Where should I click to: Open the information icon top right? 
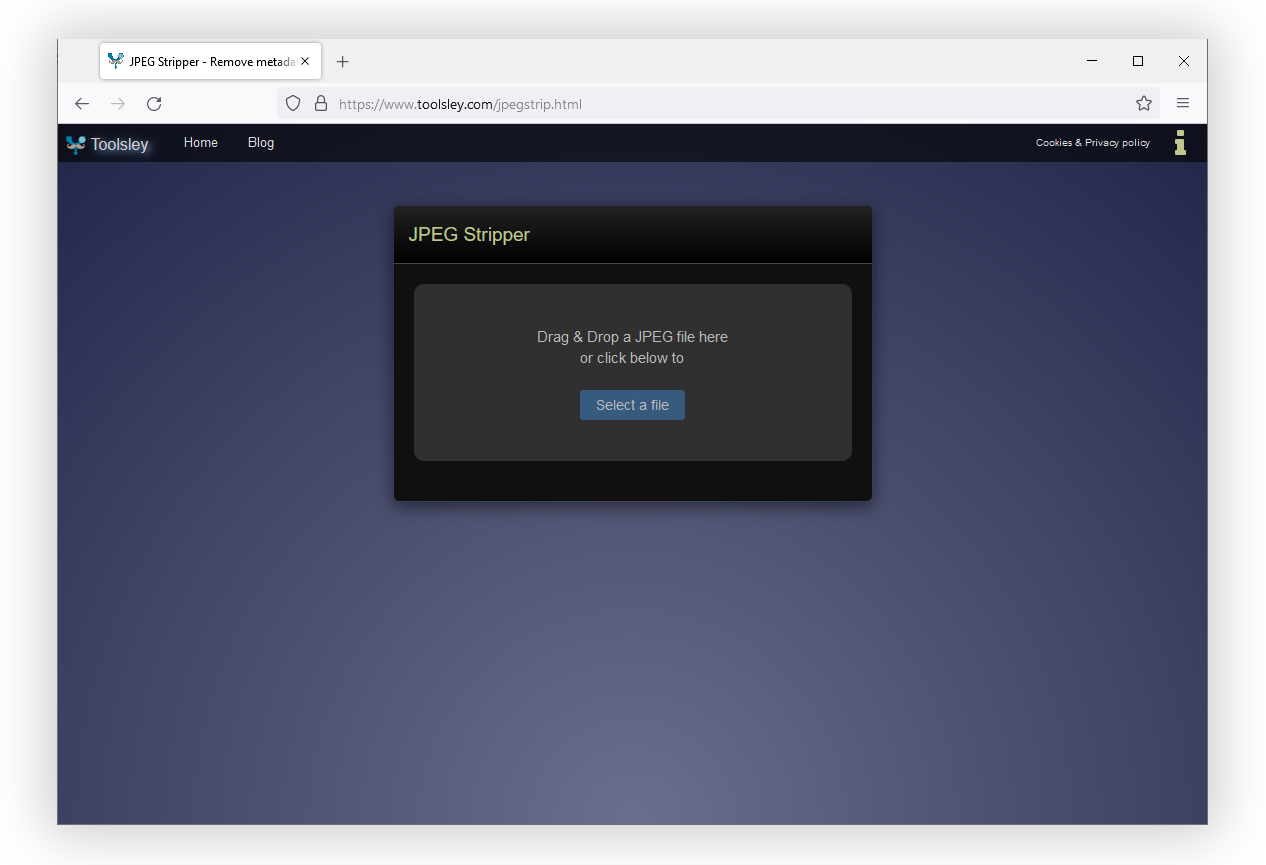1180,143
